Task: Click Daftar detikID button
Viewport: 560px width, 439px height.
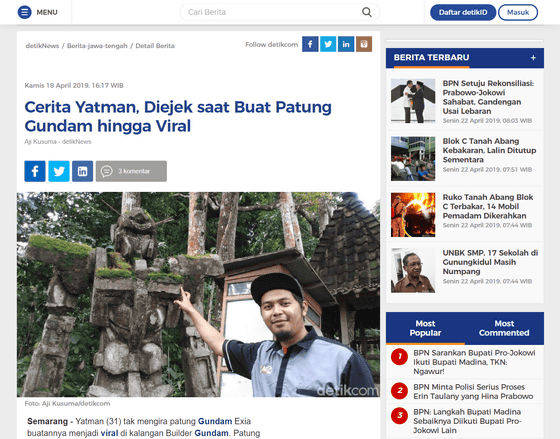Action: (463, 13)
